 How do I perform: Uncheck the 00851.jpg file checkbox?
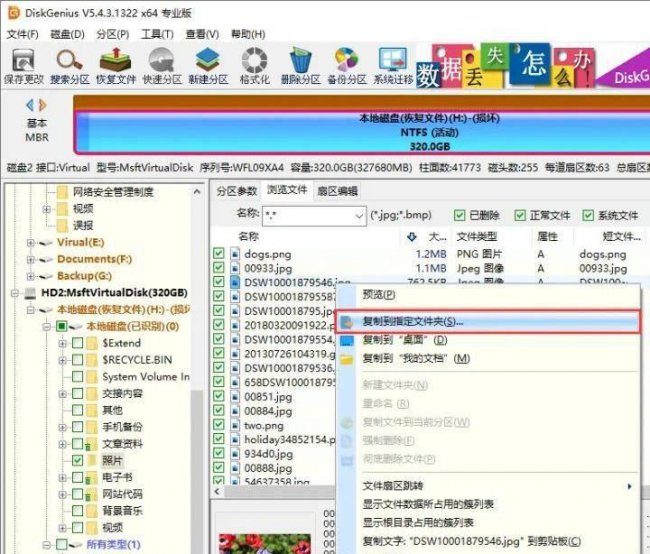[x=218, y=396]
